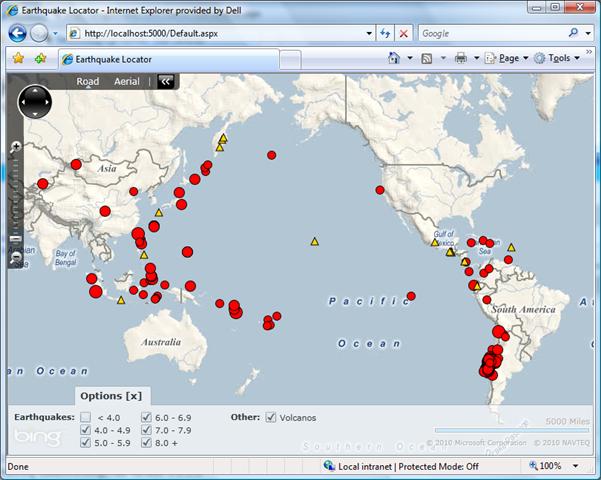Click Local intranet security zone indicator
Screen dimensions: 601x480
tap(401, 466)
